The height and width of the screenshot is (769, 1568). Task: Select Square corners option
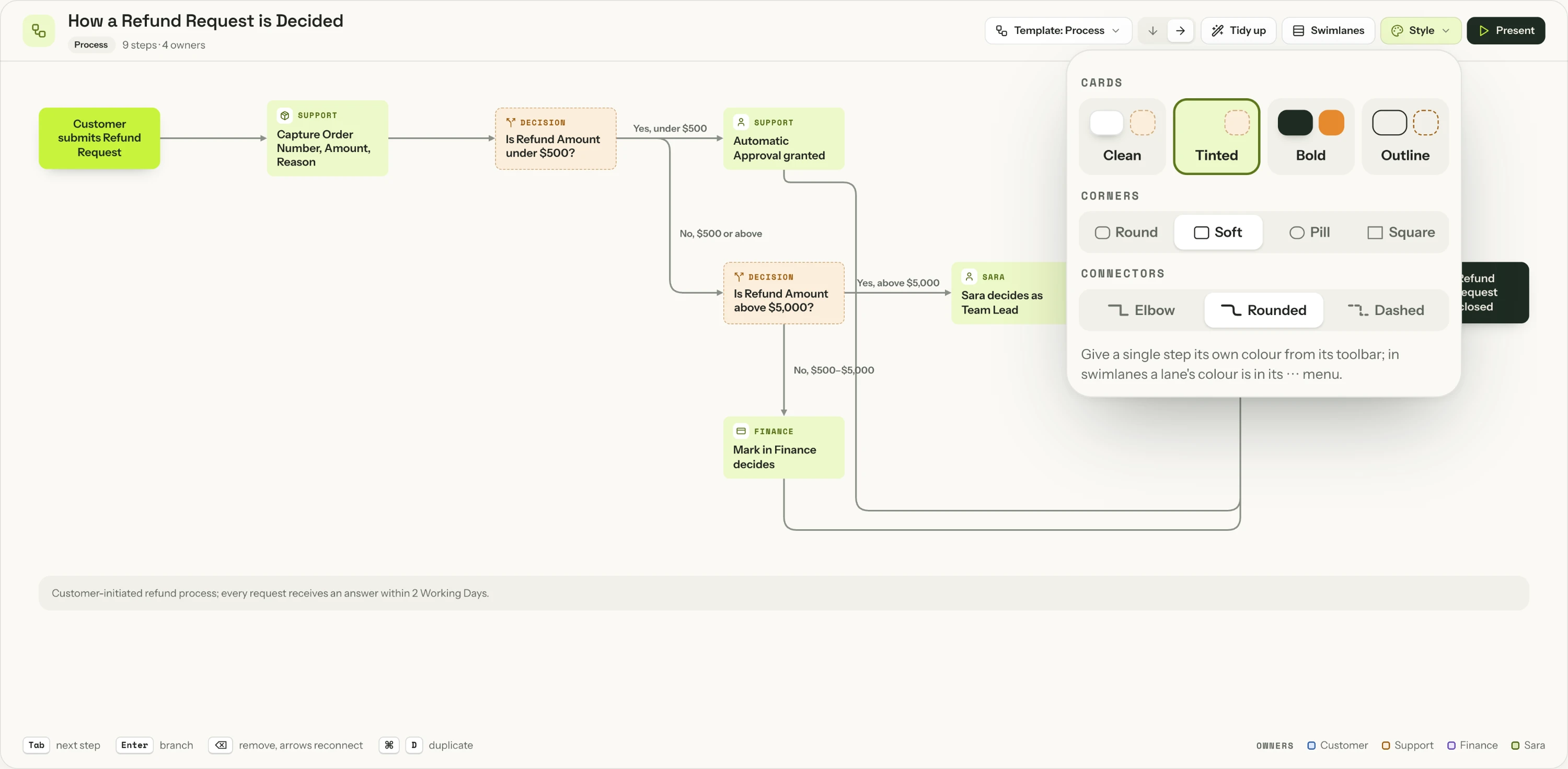pos(1401,232)
